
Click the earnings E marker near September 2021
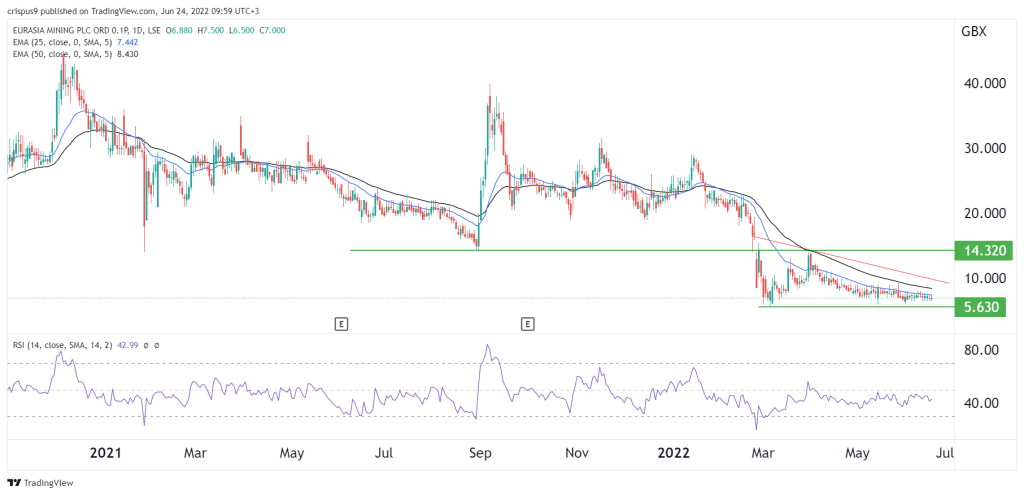point(527,323)
